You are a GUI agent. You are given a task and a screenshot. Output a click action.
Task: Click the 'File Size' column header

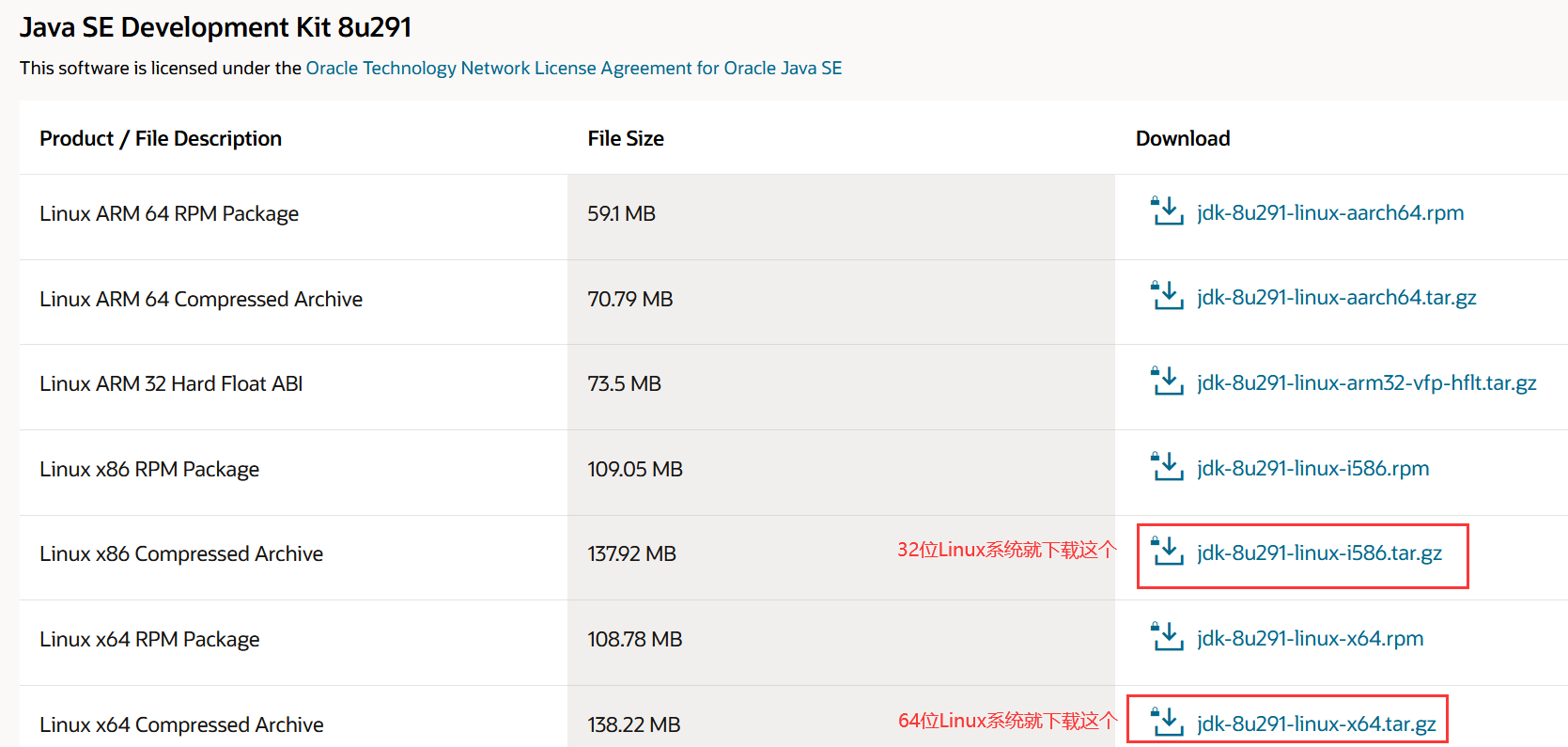click(x=626, y=138)
